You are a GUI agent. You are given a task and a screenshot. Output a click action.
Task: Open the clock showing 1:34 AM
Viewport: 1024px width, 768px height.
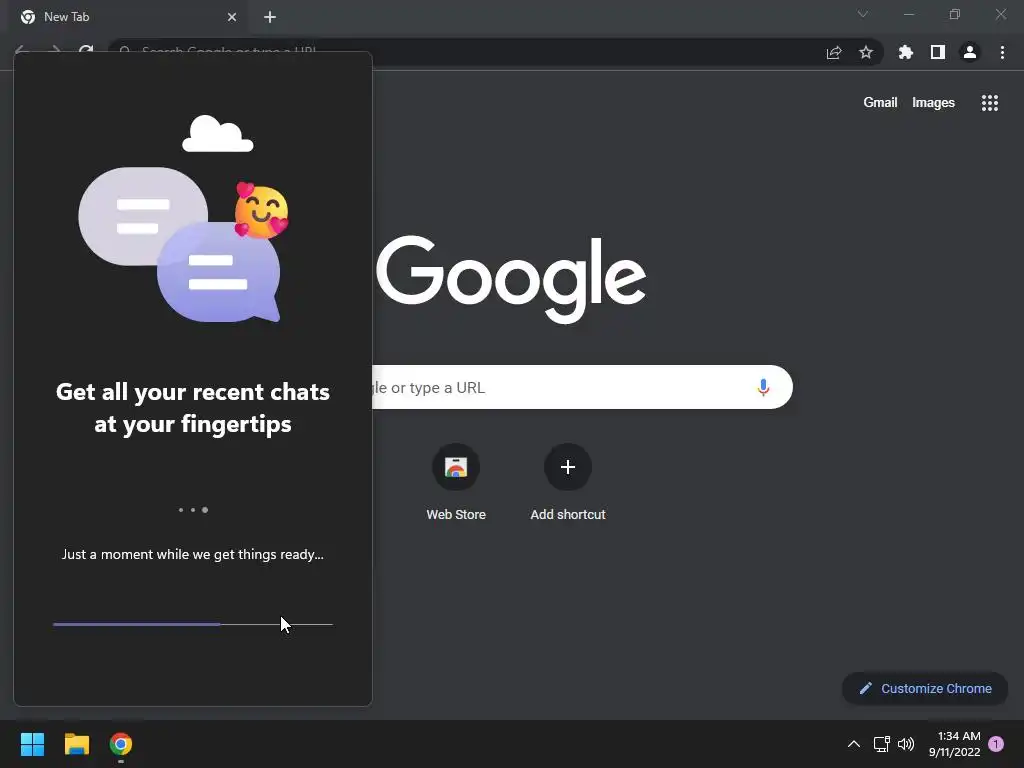click(954, 744)
